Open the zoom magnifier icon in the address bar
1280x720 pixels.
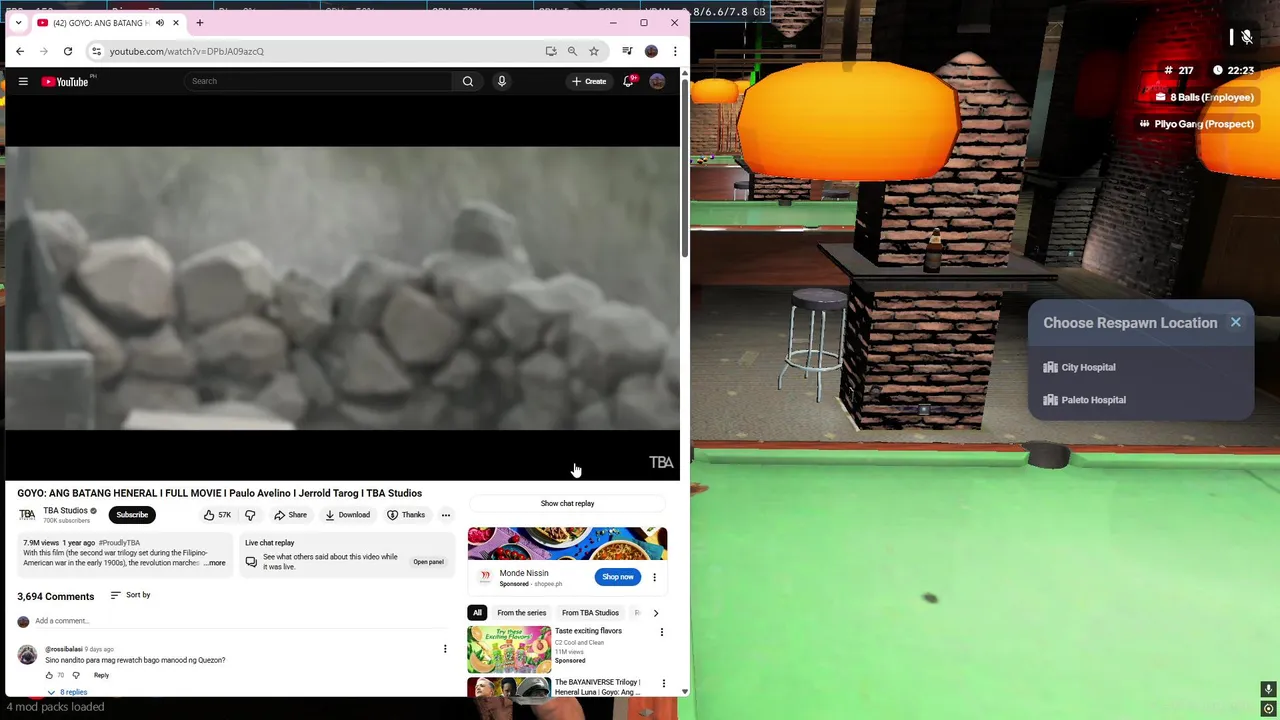(x=572, y=51)
